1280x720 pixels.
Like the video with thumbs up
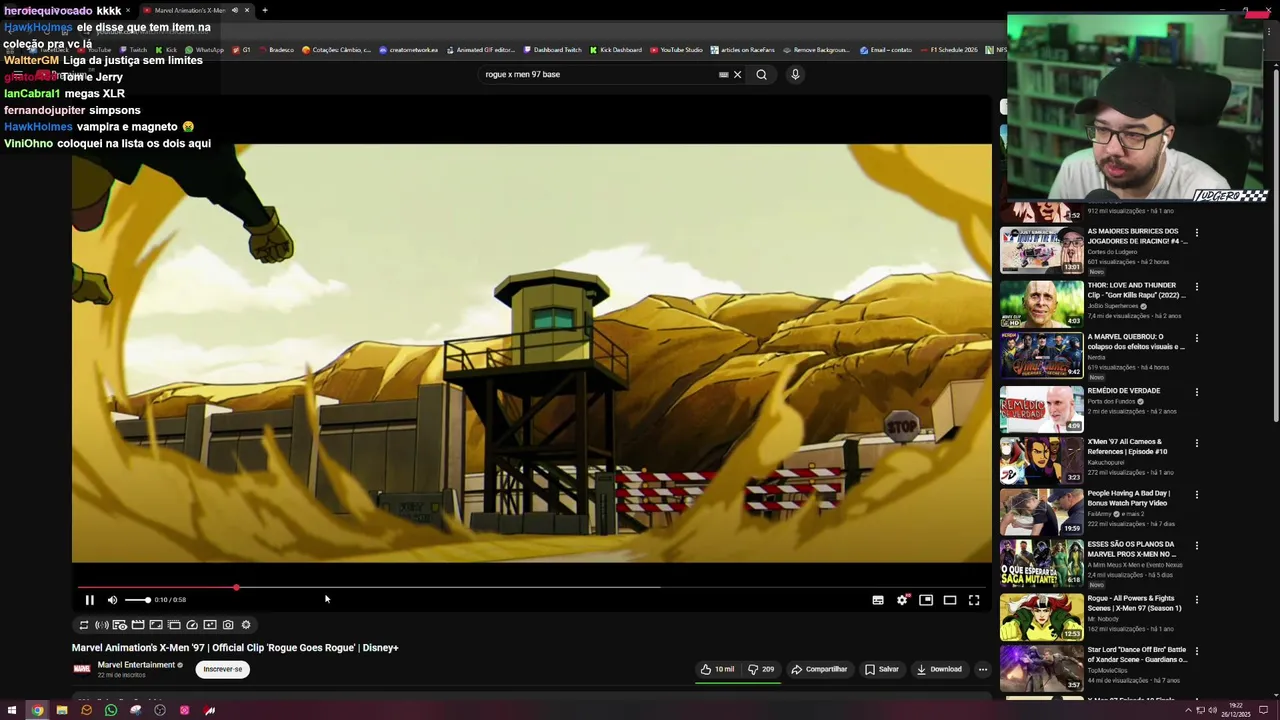coord(718,669)
